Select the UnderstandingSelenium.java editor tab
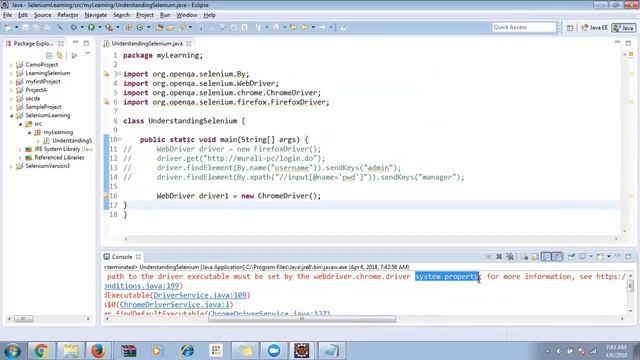 147,43
